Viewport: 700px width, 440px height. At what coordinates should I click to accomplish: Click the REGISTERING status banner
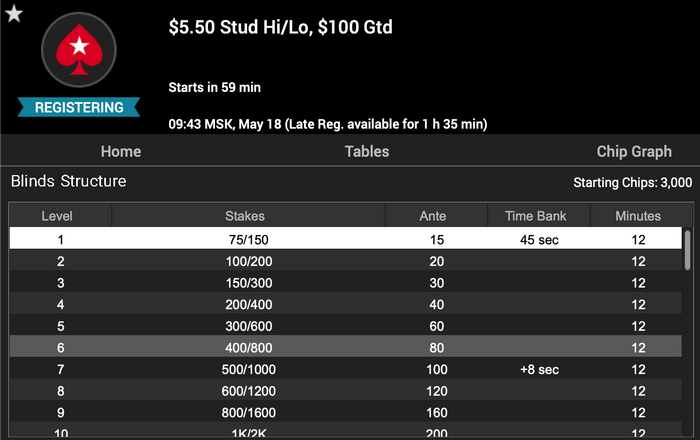tap(79, 108)
